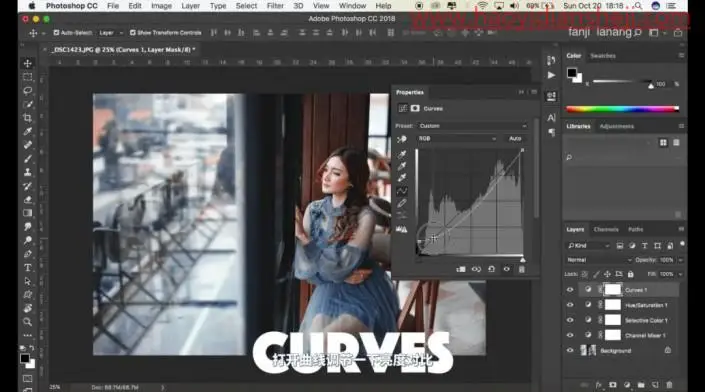The image size is (705, 392).
Task: Switch to the Channels tab
Action: pyautogui.click(x=606, y=229)
